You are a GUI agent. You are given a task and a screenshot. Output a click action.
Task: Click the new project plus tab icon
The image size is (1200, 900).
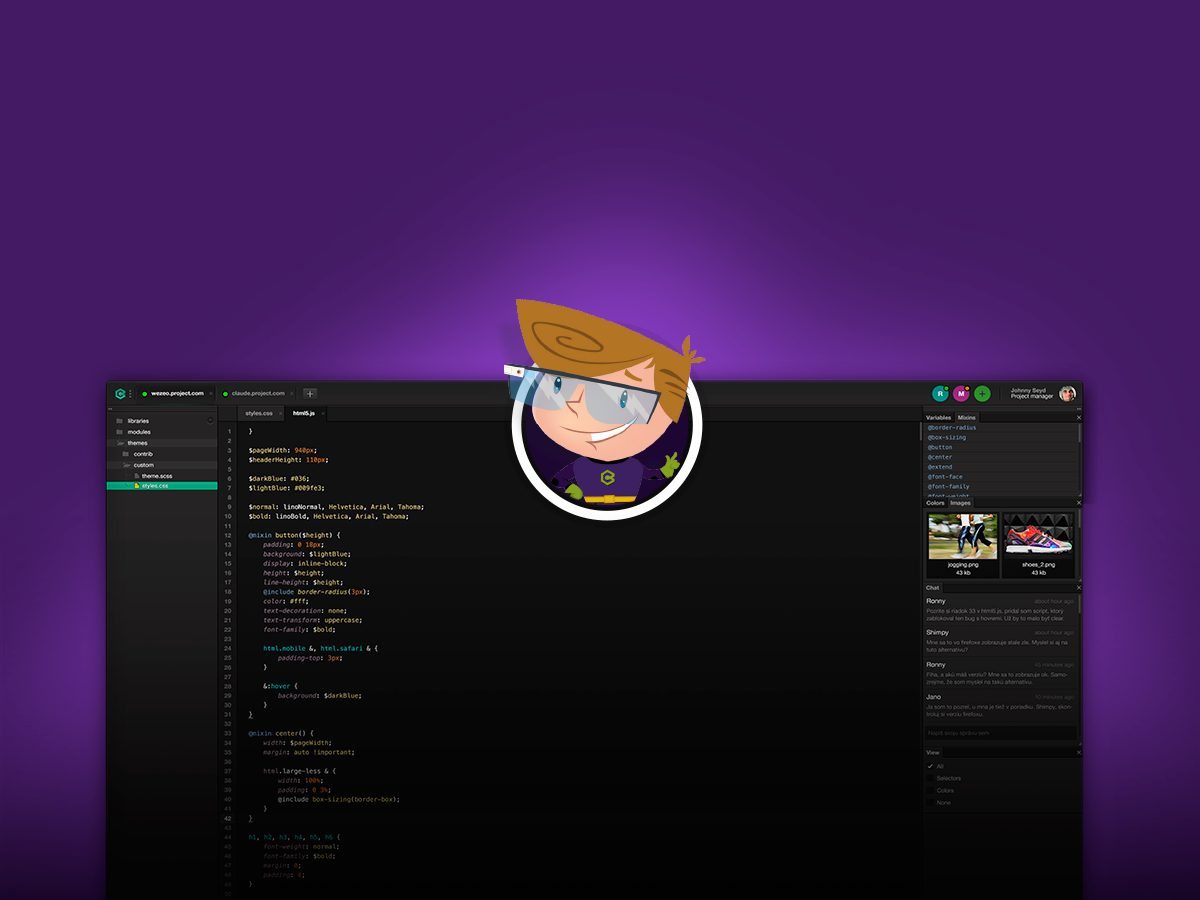click(310, 394)
